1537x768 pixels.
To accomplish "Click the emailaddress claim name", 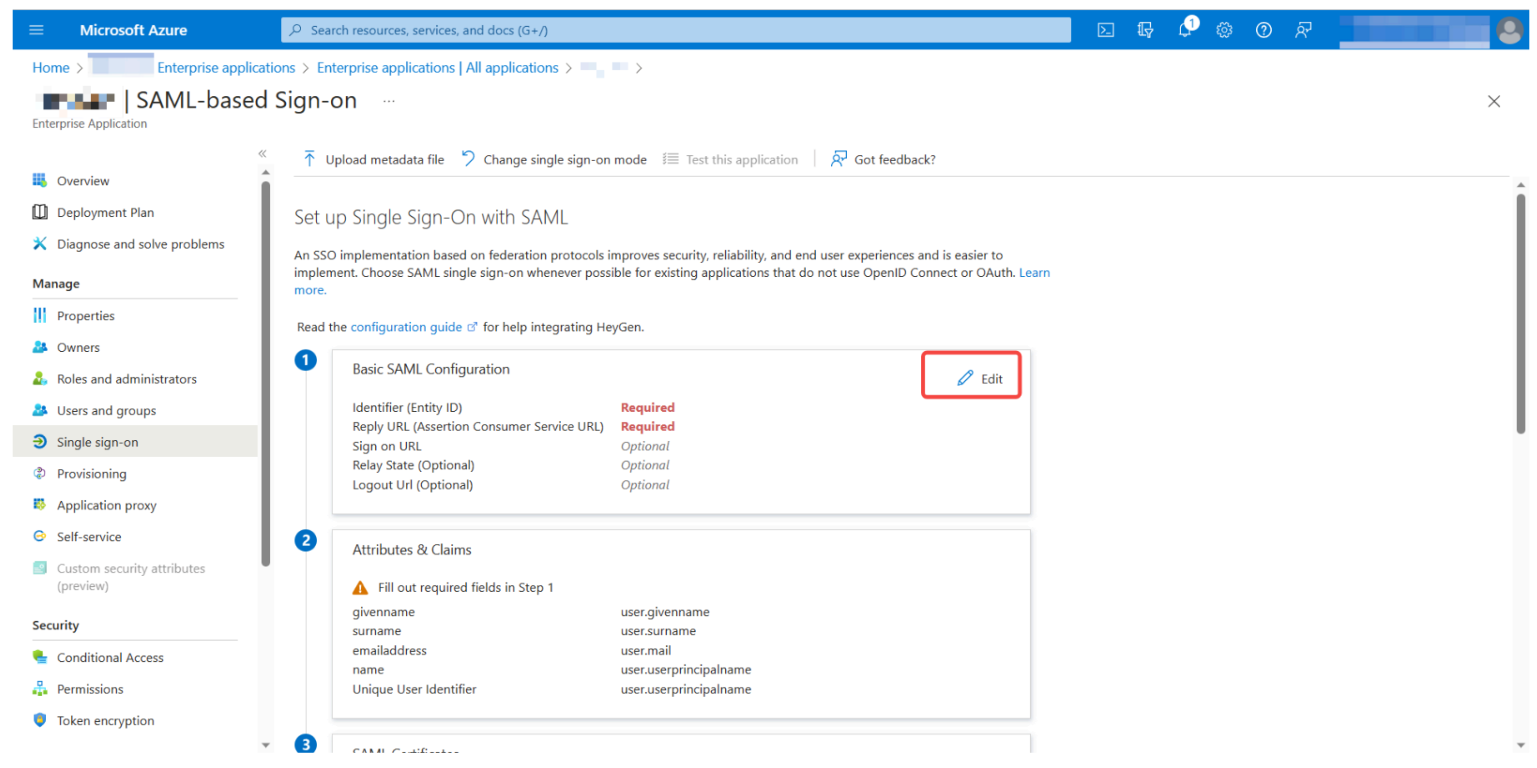I will 390,650.
